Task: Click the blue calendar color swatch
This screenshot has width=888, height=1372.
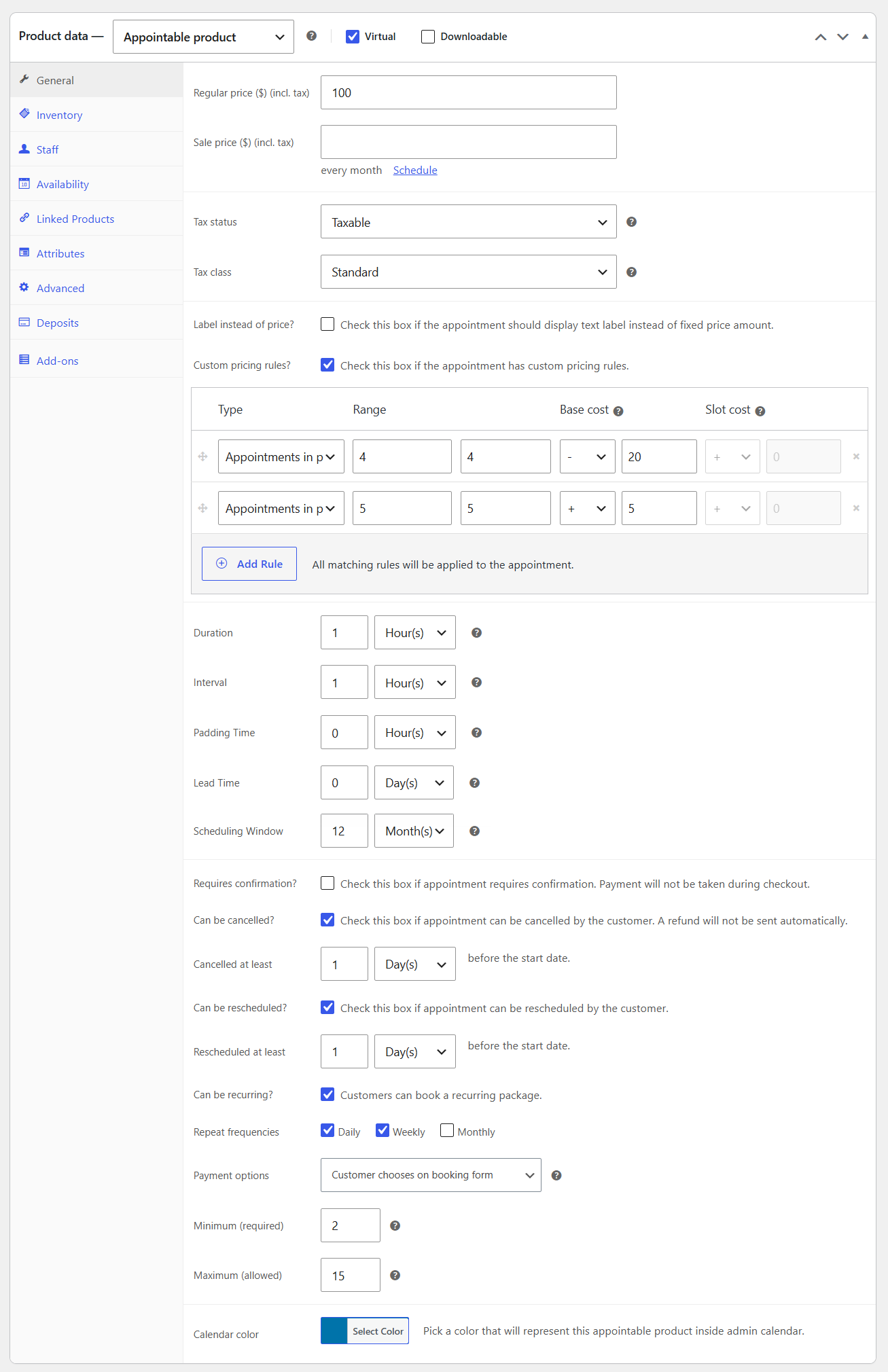Action: [x=334, y=1331]
